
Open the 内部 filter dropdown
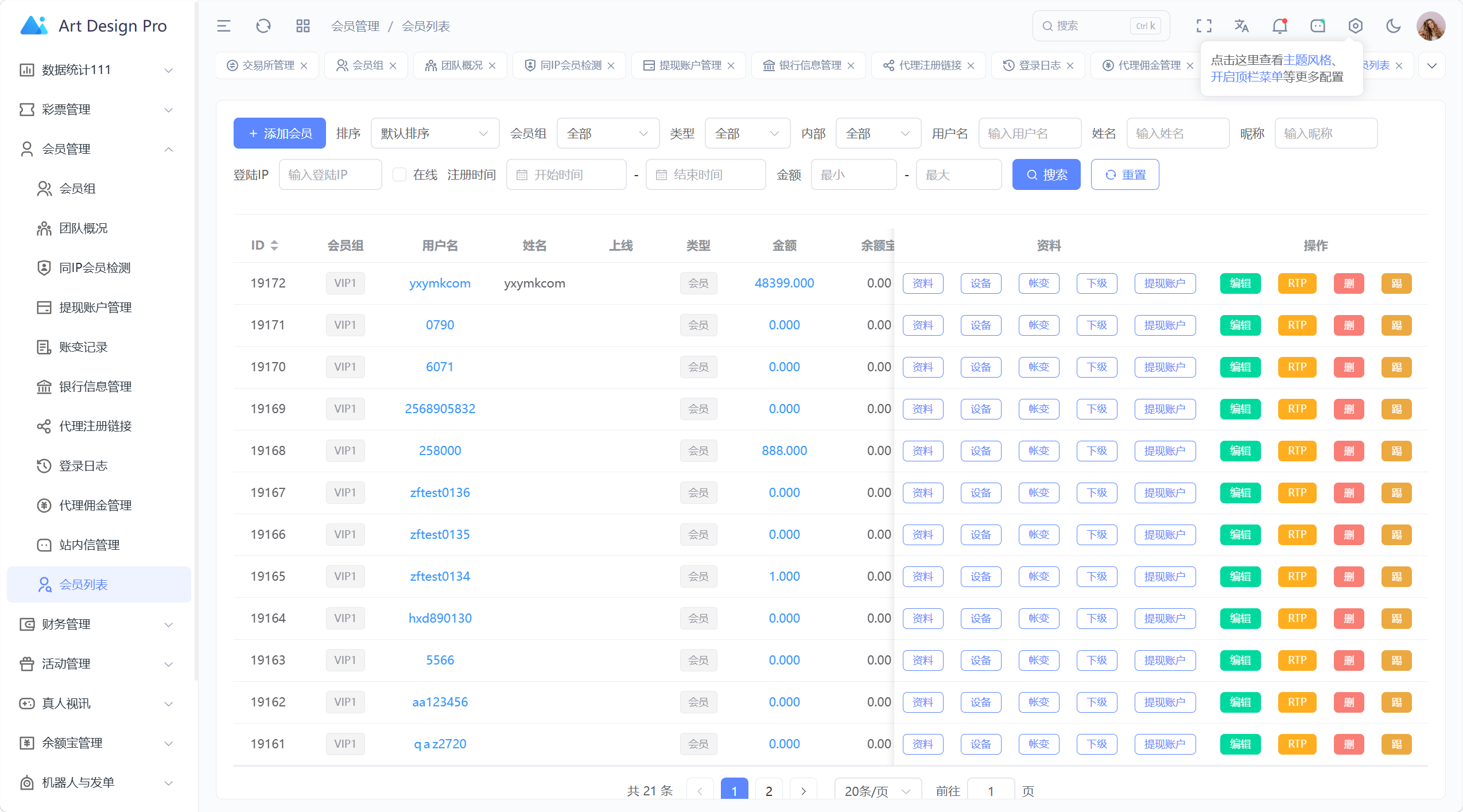pos(878,134)
